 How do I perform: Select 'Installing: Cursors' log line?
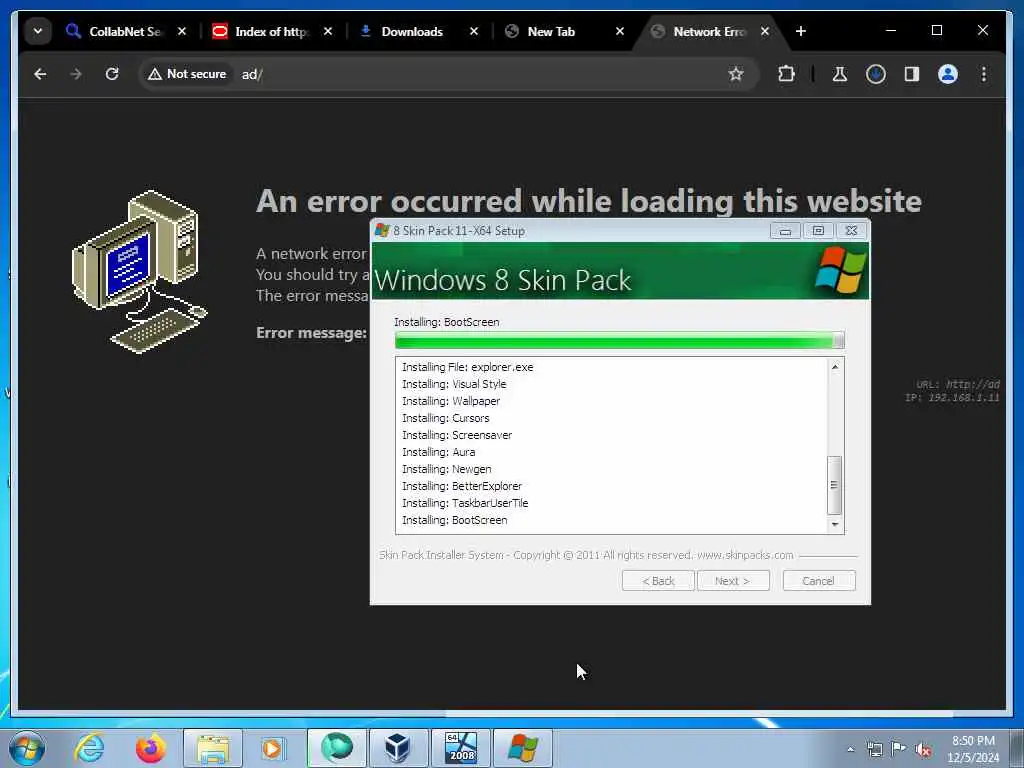445,418
